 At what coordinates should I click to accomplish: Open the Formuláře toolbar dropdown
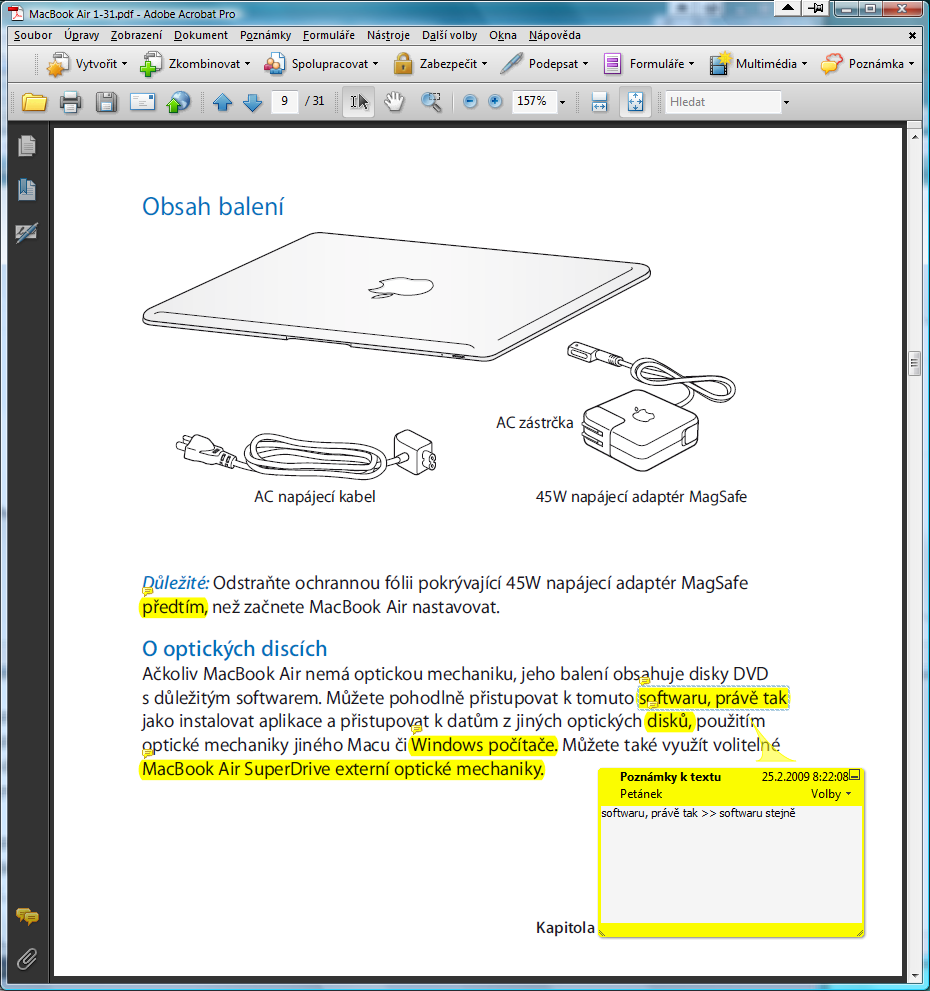(649, 64)
